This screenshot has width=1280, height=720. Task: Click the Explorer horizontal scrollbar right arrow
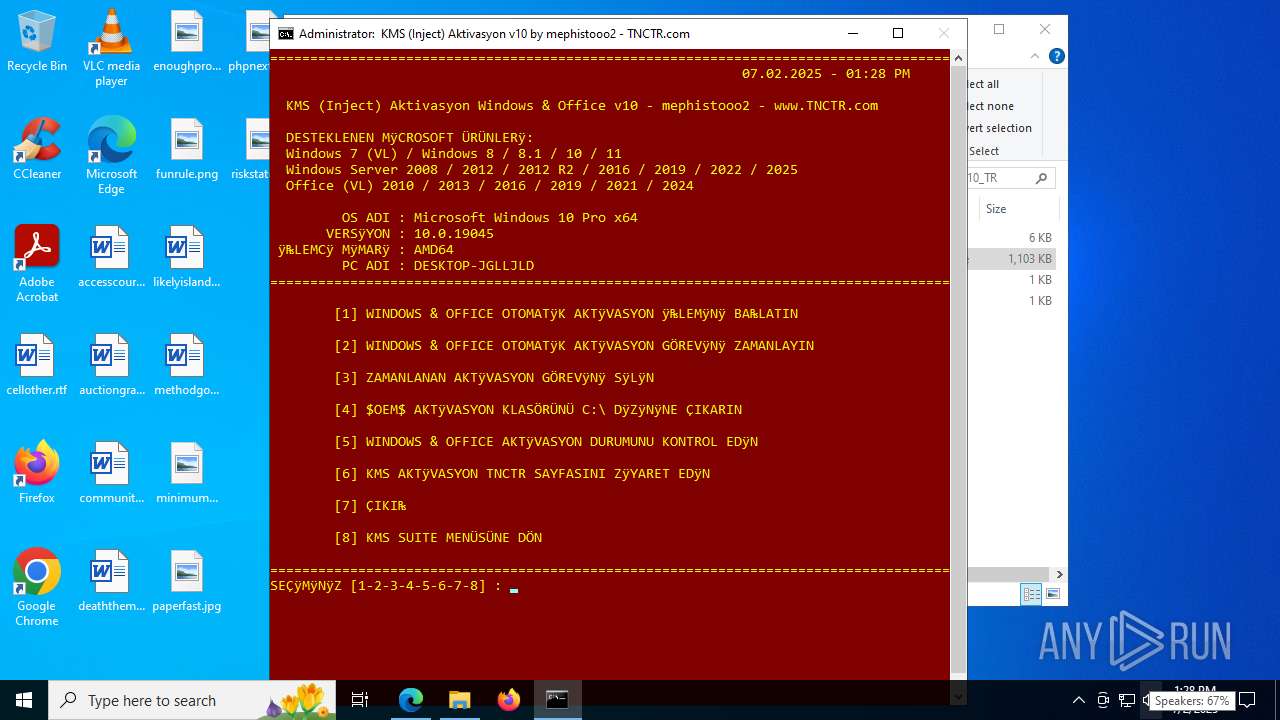click(1059, 574)
